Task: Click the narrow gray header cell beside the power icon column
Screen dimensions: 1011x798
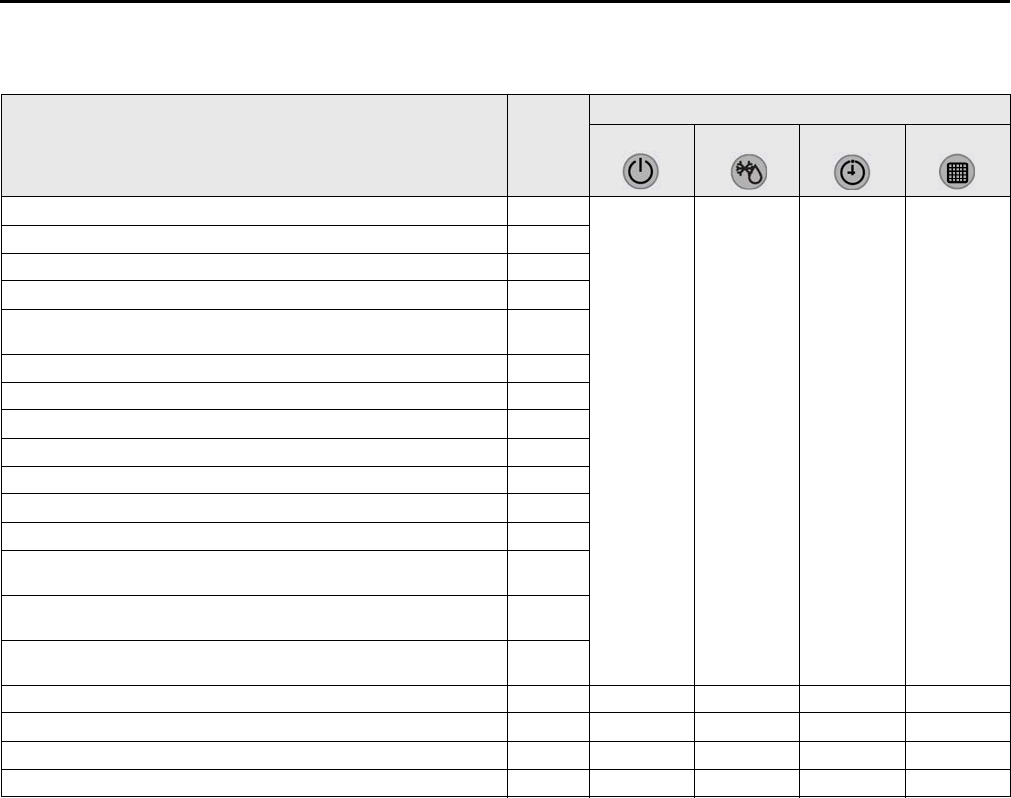Action: pos(548,146)
